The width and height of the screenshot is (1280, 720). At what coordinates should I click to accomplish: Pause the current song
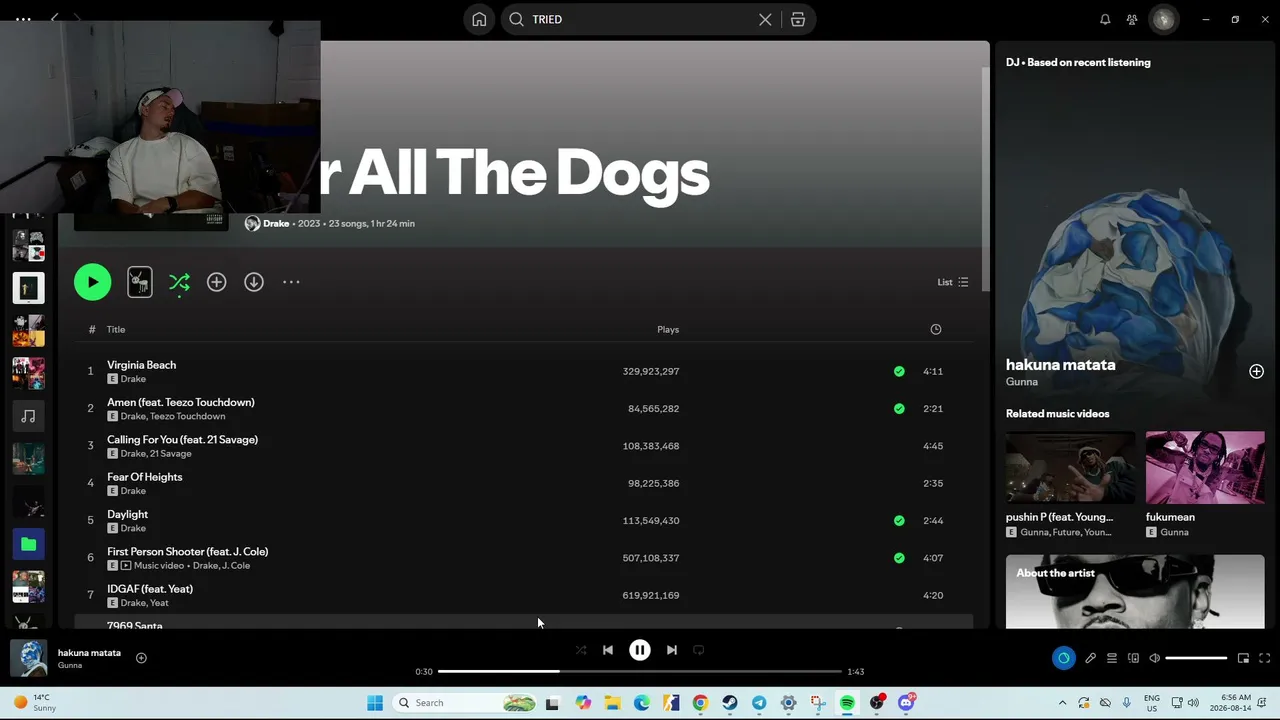(x=640, y=650)
